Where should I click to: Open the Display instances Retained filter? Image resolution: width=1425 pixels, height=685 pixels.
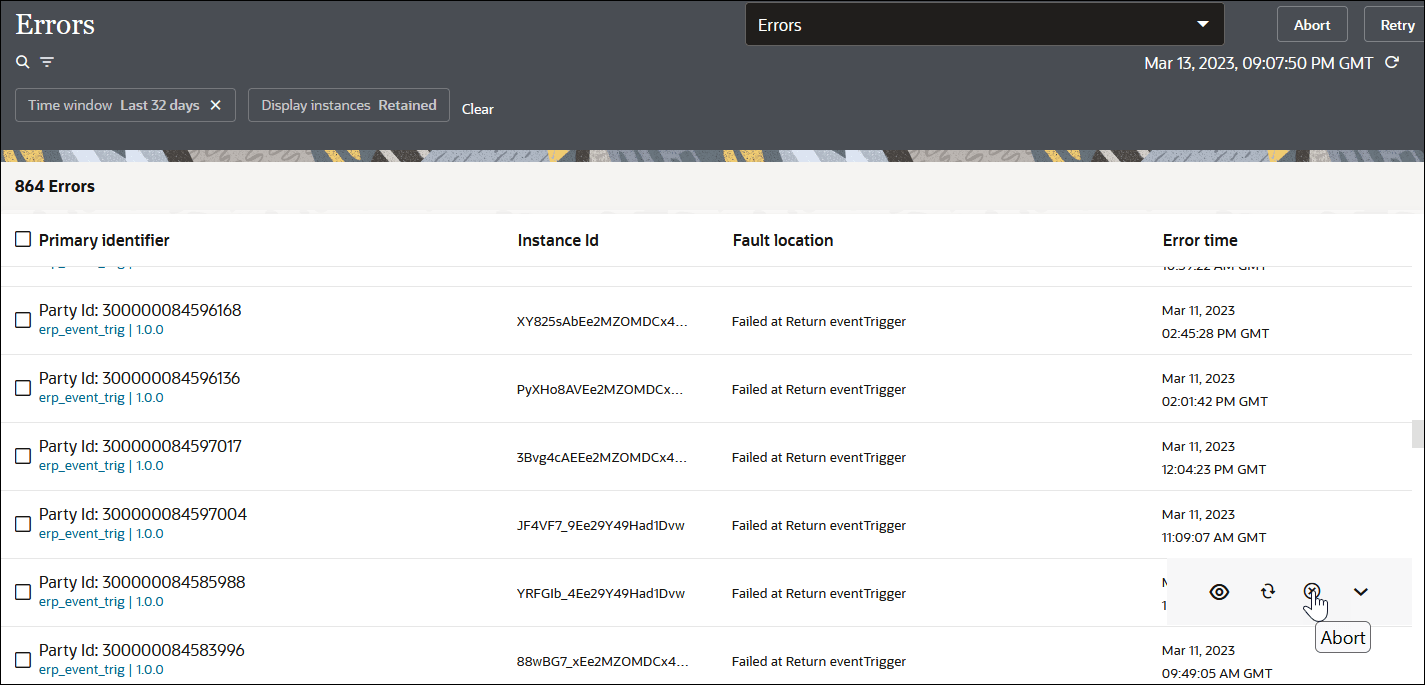coord(349,105)
